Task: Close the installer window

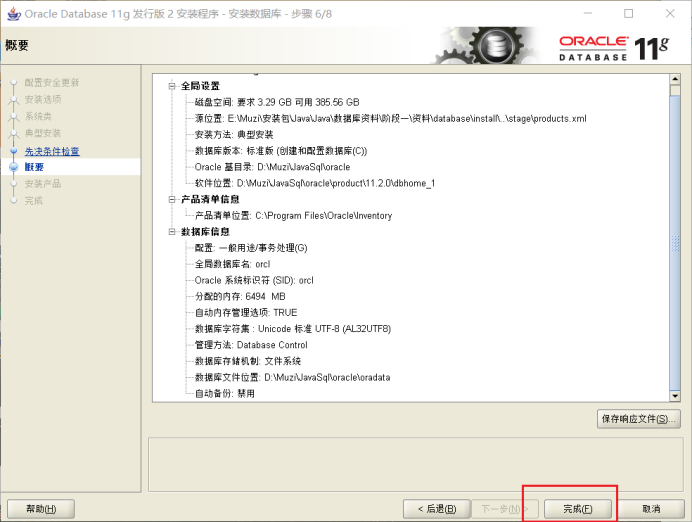Action: [x=670, y=14]
